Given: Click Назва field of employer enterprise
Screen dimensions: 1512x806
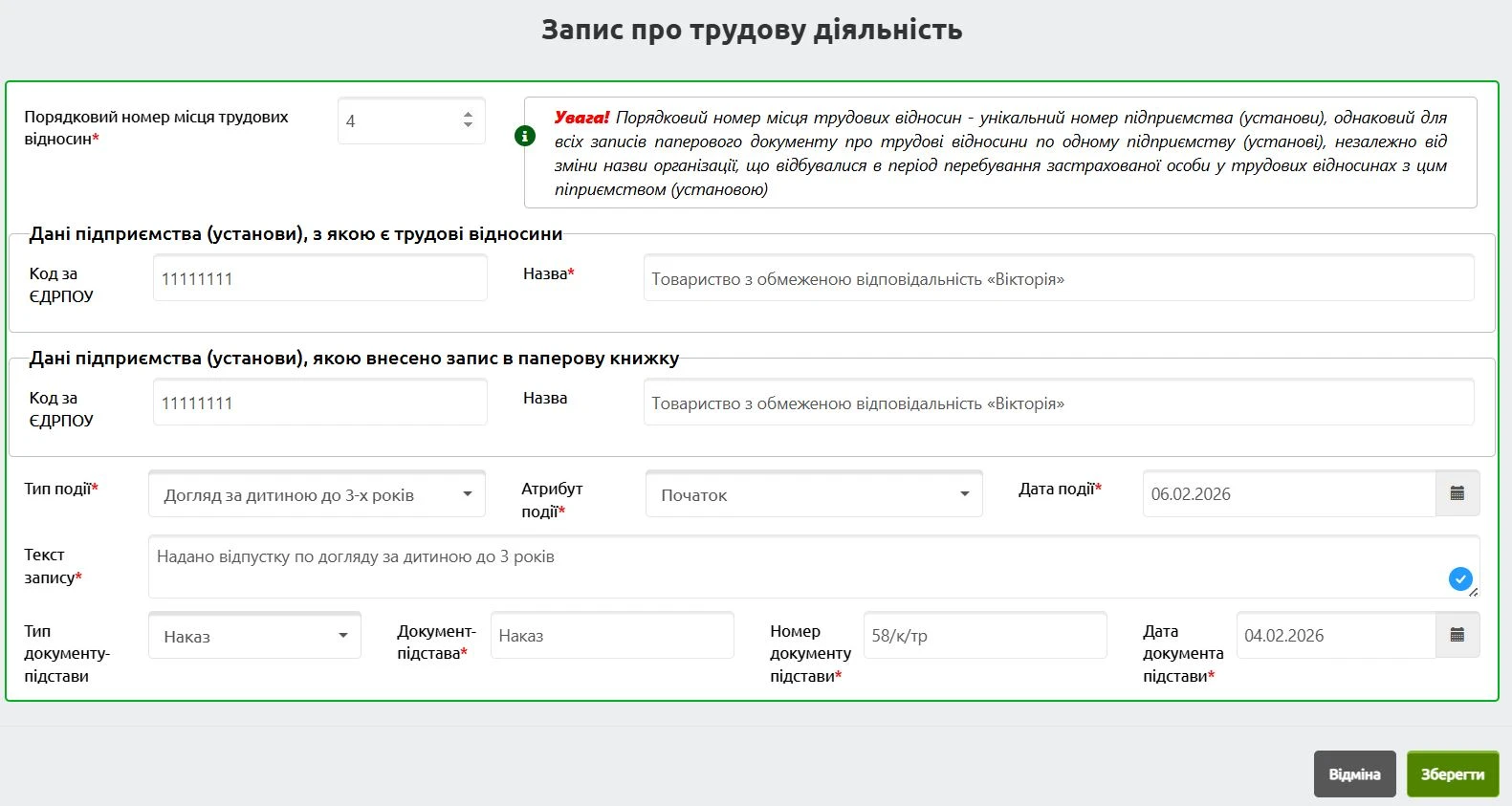Looking at the screenshot, I should coord(1058,279).
